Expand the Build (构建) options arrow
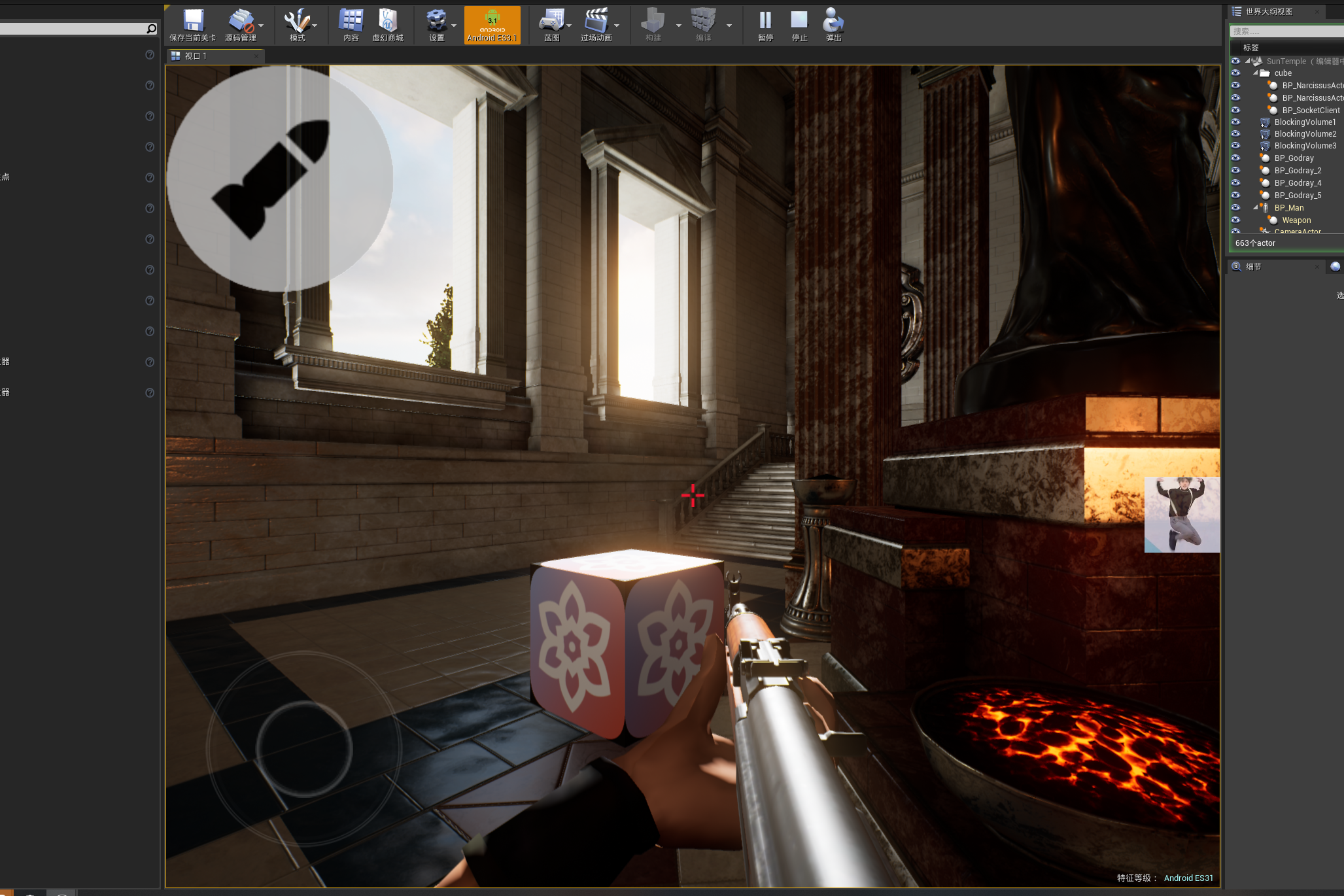 pyautogui.click(x=678, y=26)
